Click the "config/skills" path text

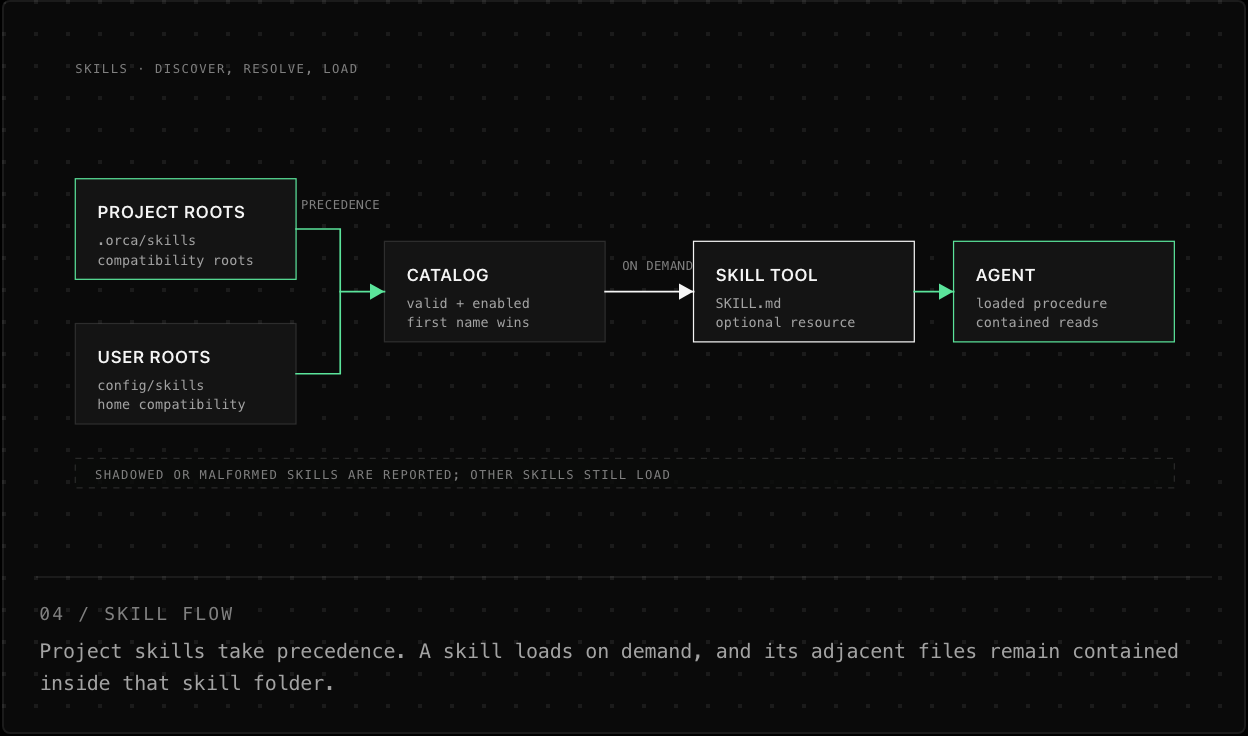(x=151, y=386)
